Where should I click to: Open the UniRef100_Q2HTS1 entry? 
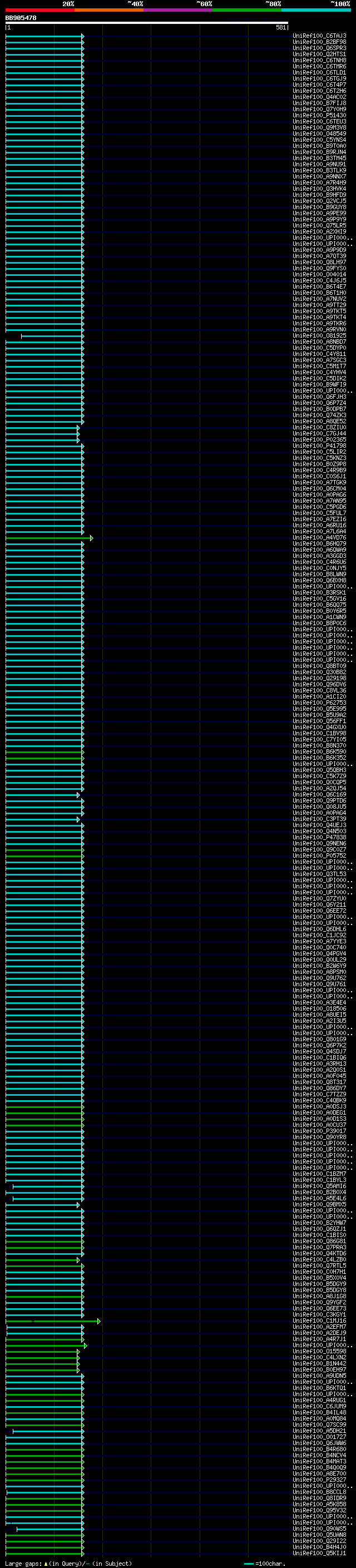pos(319,54)
